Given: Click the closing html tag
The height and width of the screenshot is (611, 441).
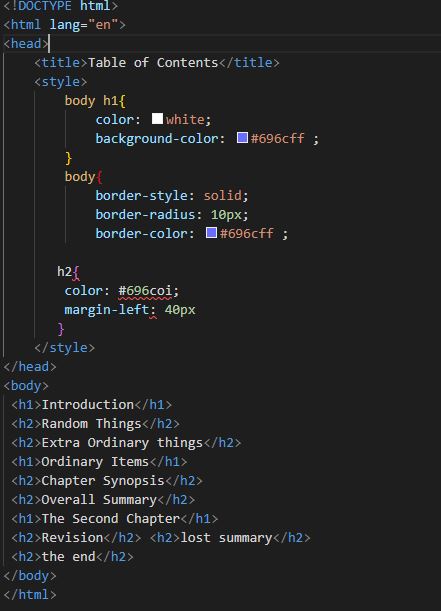Looking at the screenshot, I should click(x=30, y=595).
